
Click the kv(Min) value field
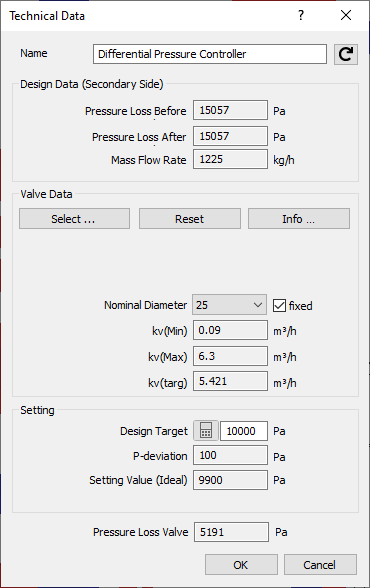click(x=230, y=330)
